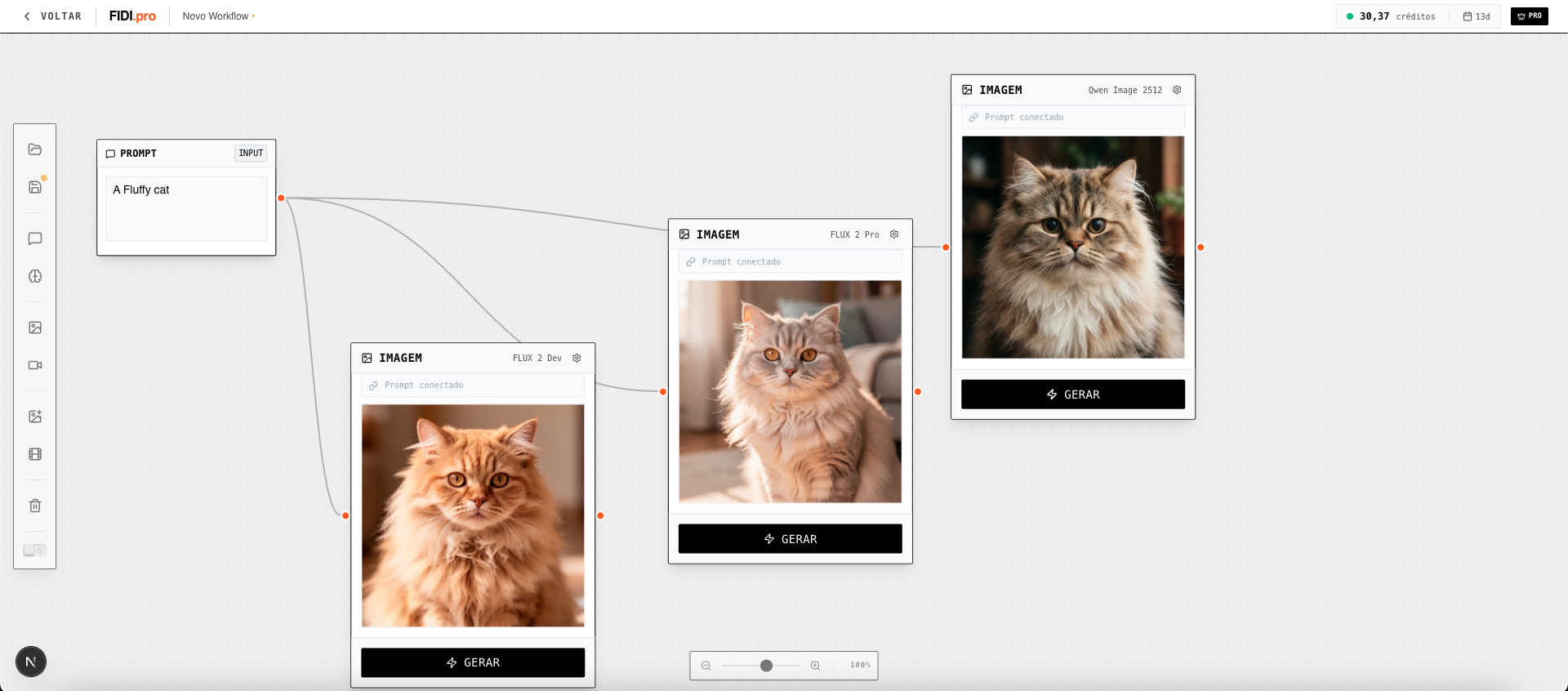Click the film strip icon in sidebar

(x=35, y=454)
